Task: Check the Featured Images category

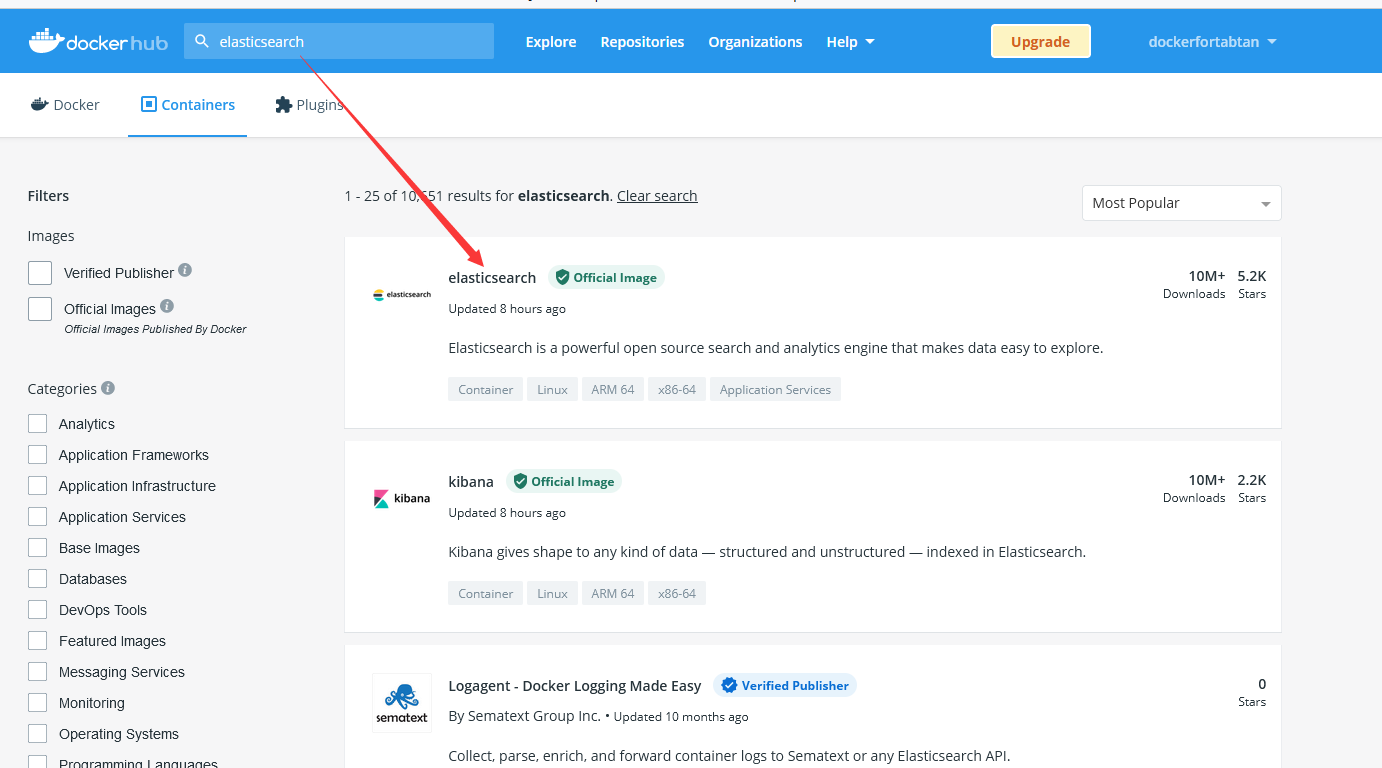Action: coord(38,640)
